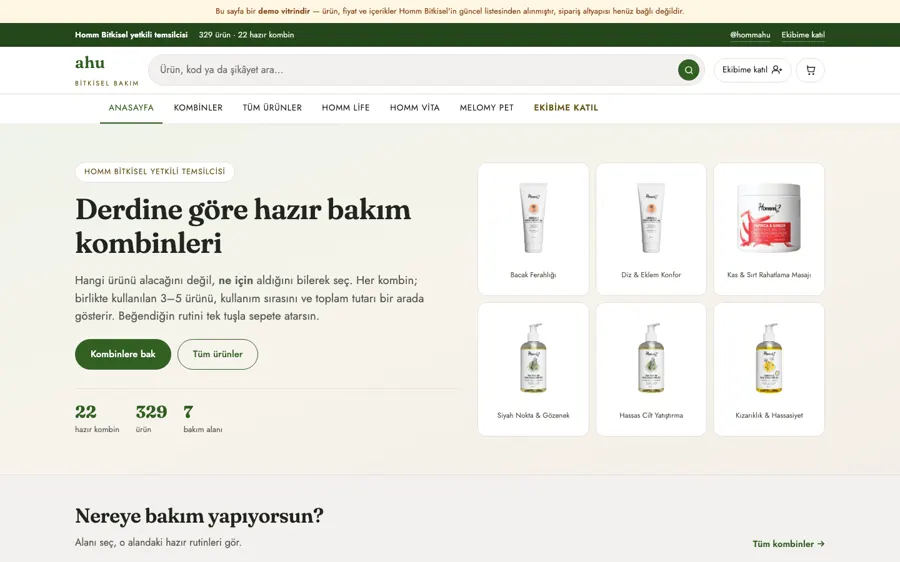The image size is (900, 562).
Task: Open the Bacak Ferahlığı product card
Action: pyautogui.click(x=533, y=229)
